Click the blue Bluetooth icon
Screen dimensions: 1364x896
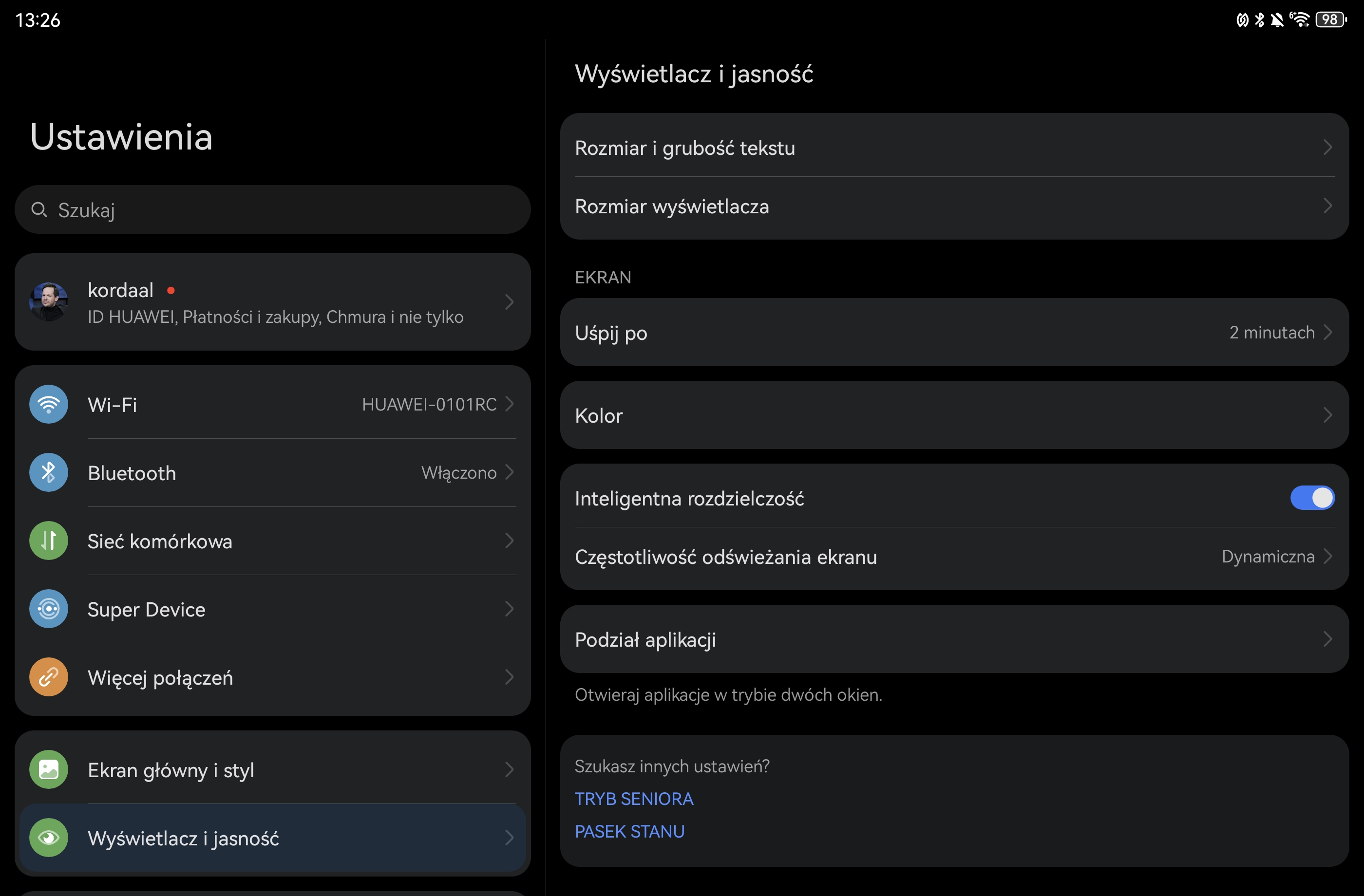pos(49,473)
